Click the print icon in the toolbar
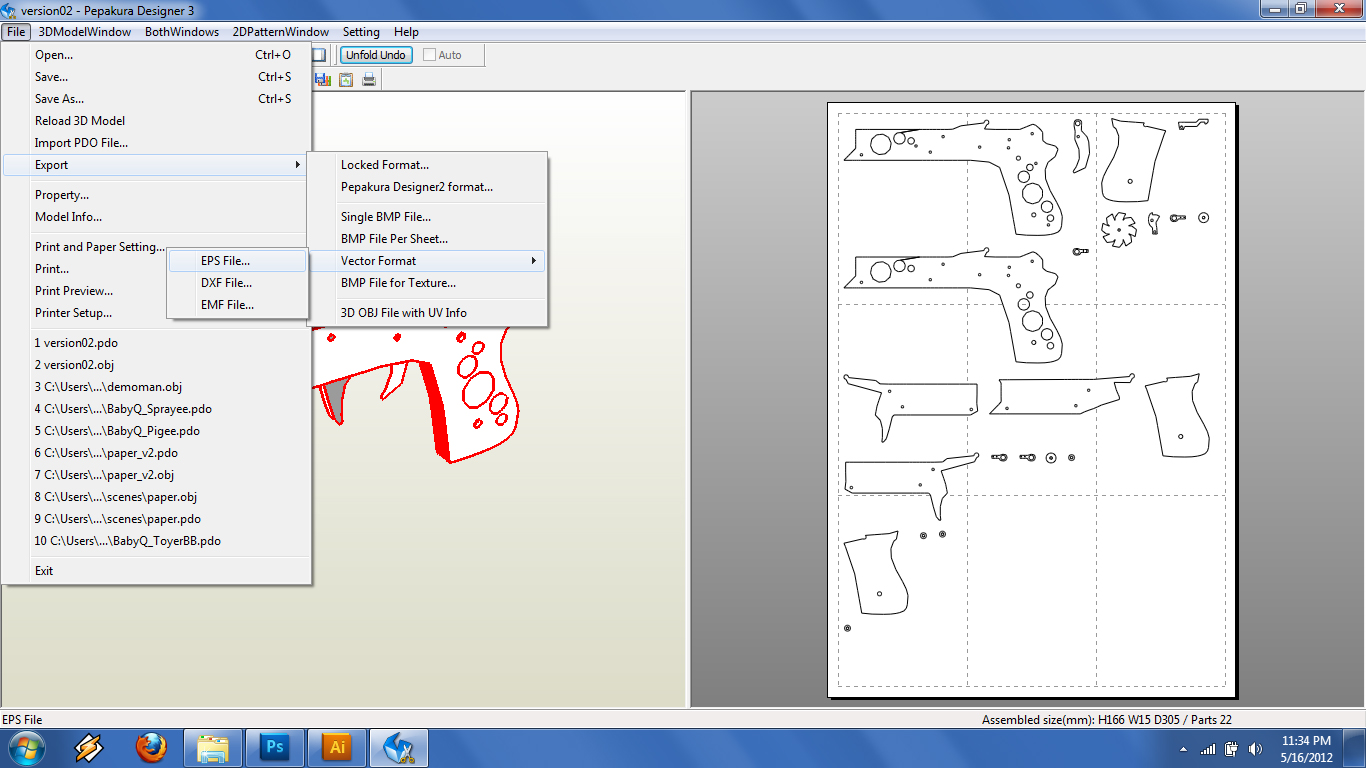1366x768 pixels. pyautogui.click(x=369, y=80)
